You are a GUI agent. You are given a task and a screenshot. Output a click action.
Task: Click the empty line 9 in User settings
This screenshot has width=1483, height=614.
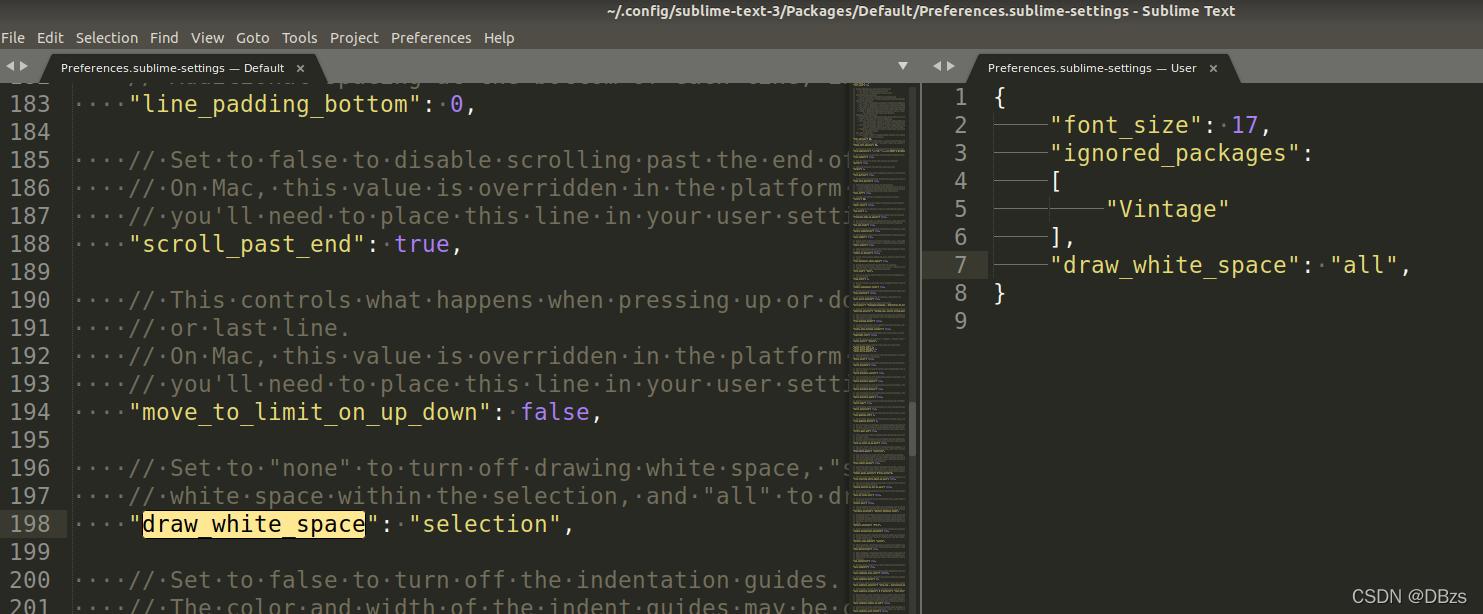pos(1235,321)
